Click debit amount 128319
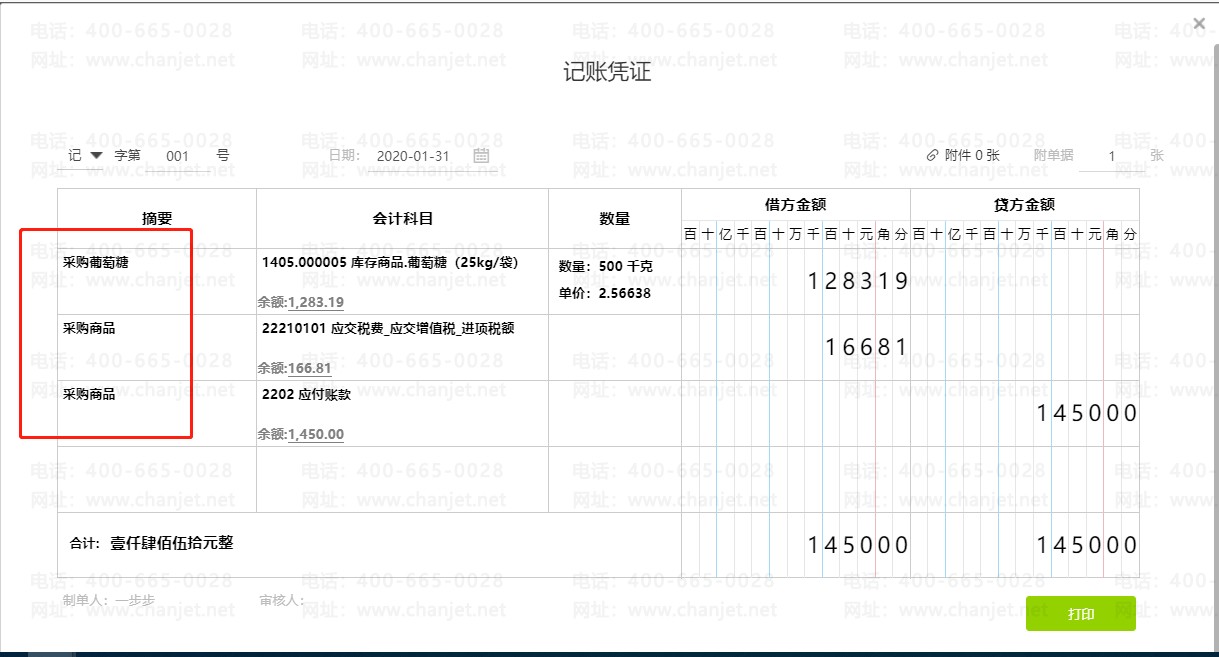The height and width of the screenshot is (657, 1219). [858, 281]
